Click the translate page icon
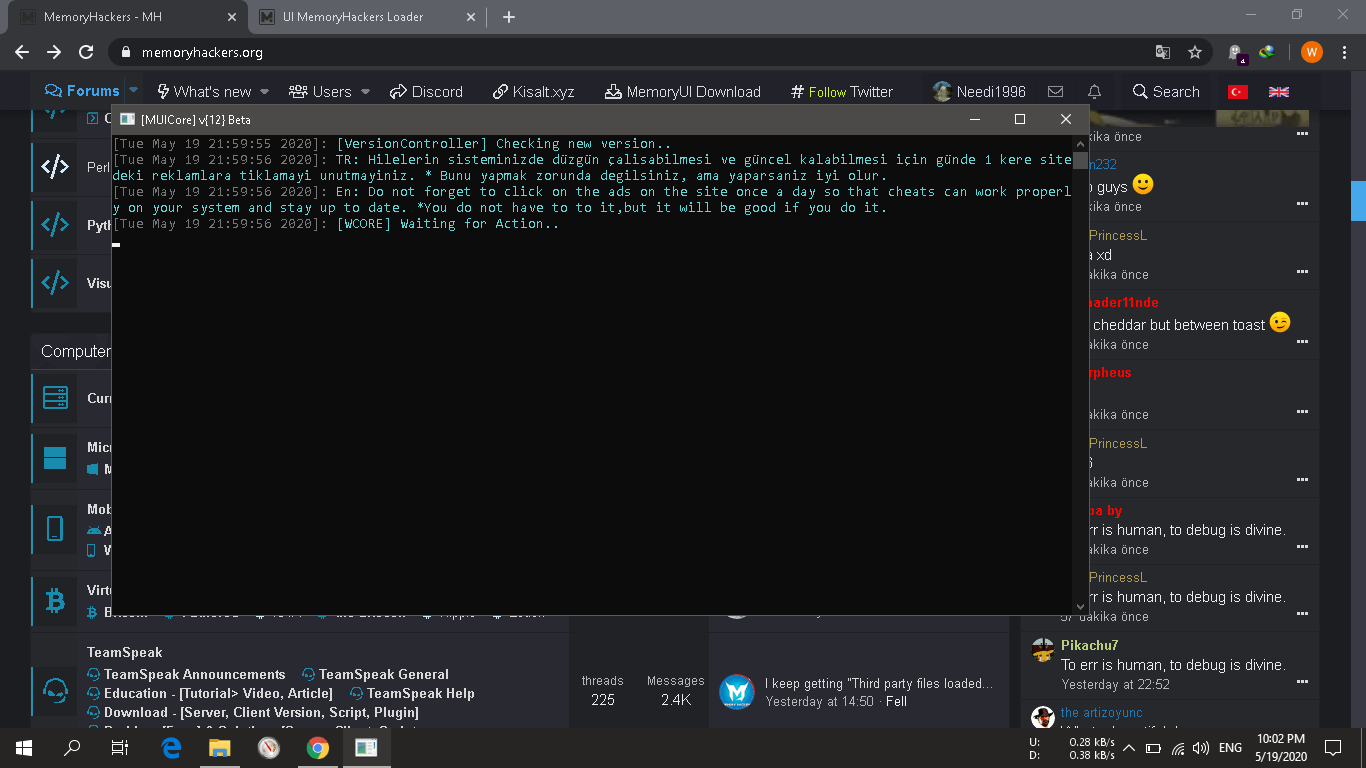This screenshot has width=1366, height=768. point(1162,52)
